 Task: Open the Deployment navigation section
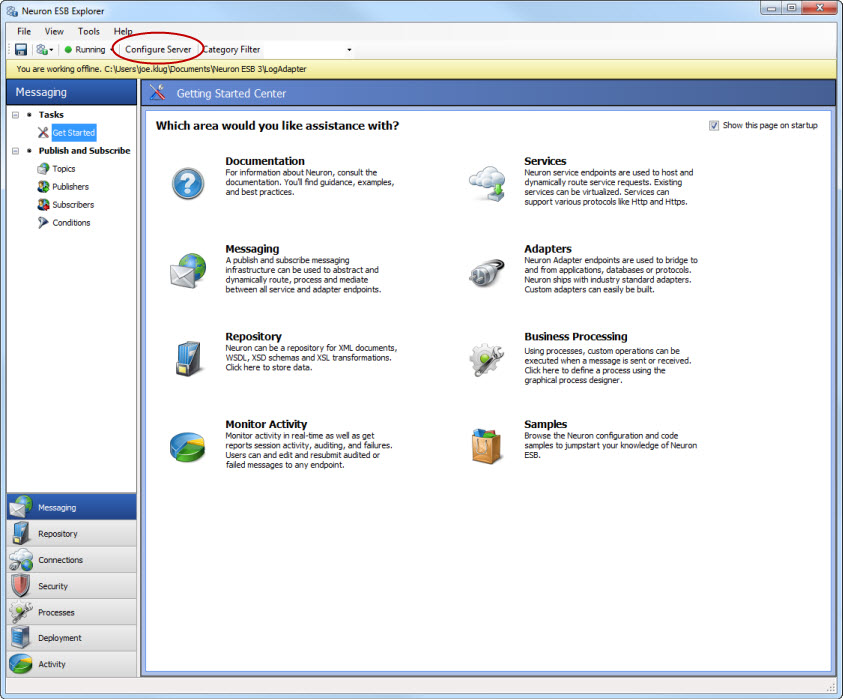pos(70,638)
